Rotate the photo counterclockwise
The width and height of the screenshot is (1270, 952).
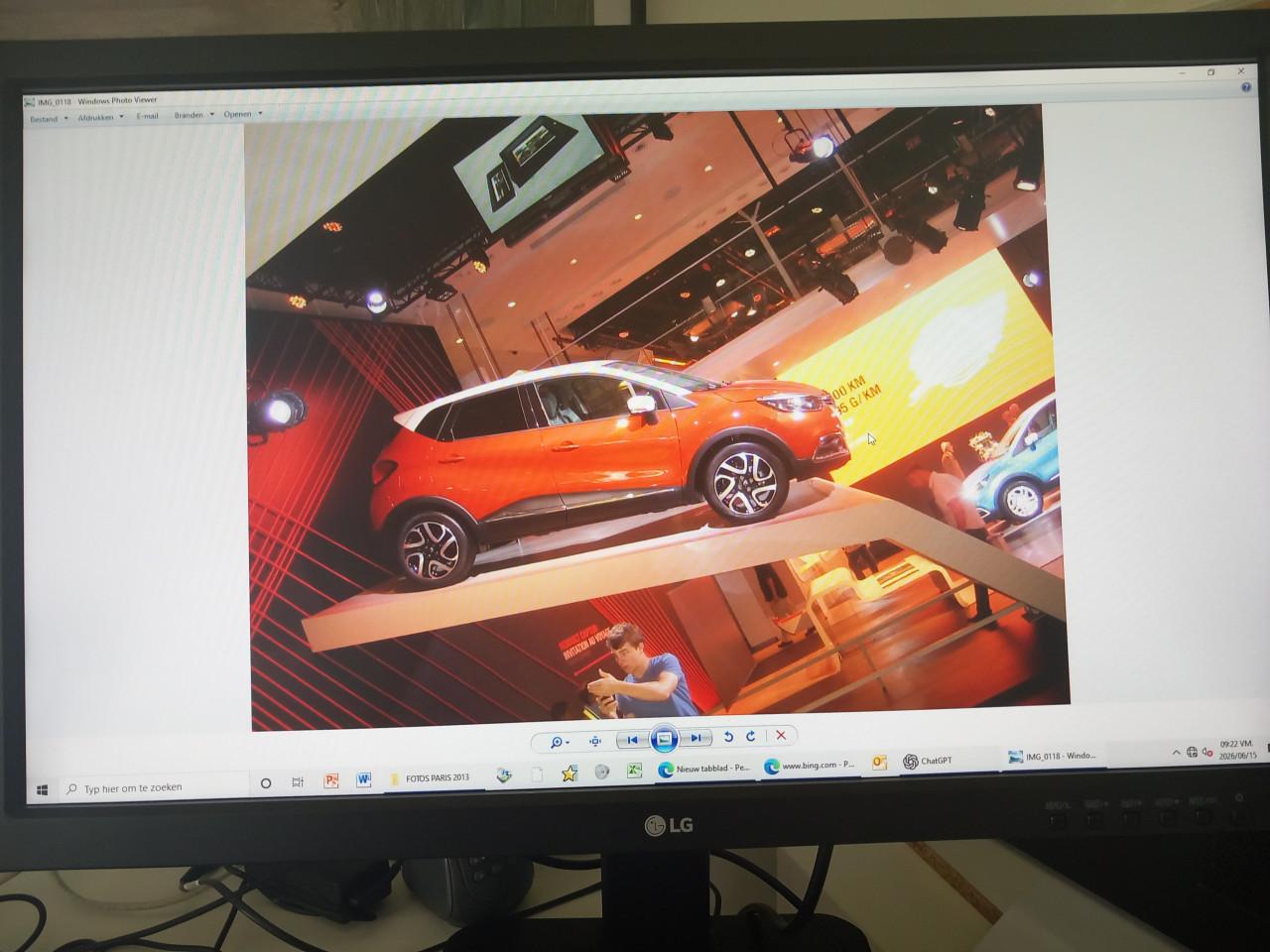[x=729, y=737]
